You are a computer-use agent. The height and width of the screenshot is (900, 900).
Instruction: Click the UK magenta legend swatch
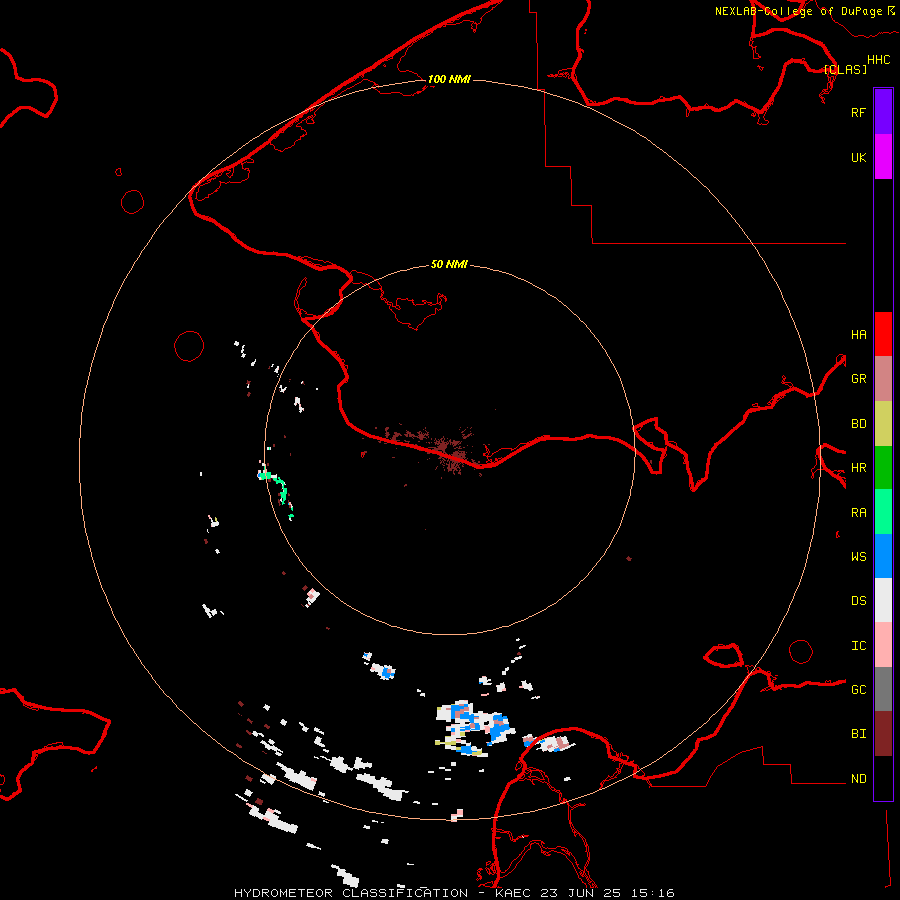click(883, 157)
